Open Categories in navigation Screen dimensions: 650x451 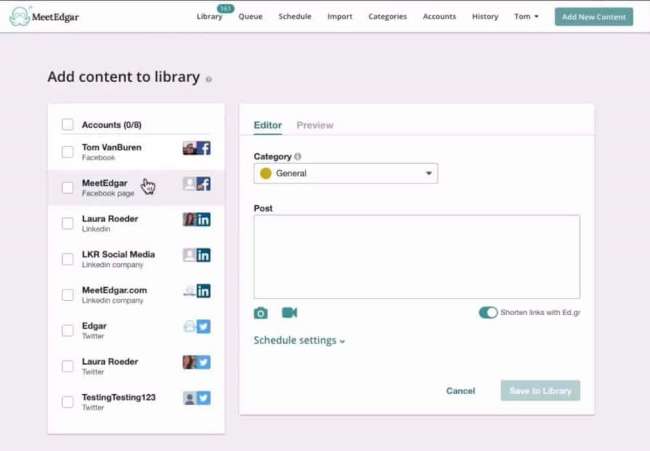388,17
